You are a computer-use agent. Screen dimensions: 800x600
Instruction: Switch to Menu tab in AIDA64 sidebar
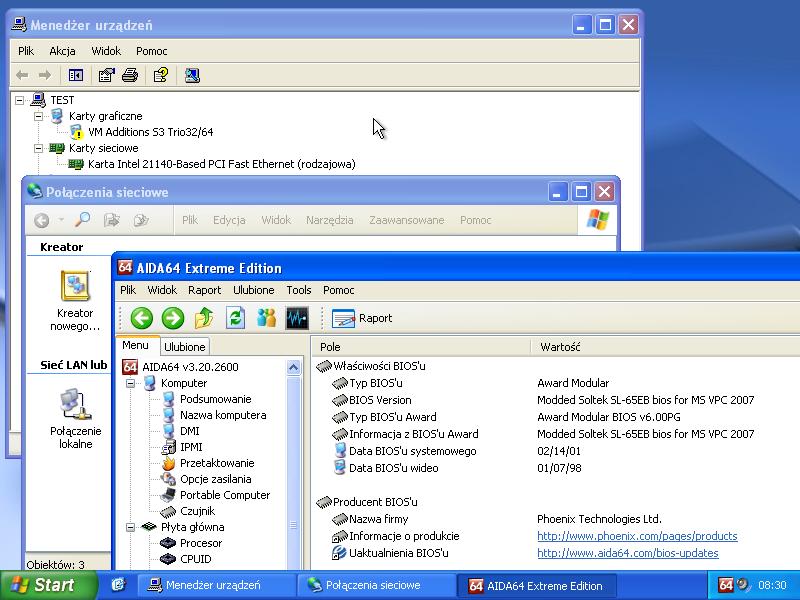click(135, 345)
